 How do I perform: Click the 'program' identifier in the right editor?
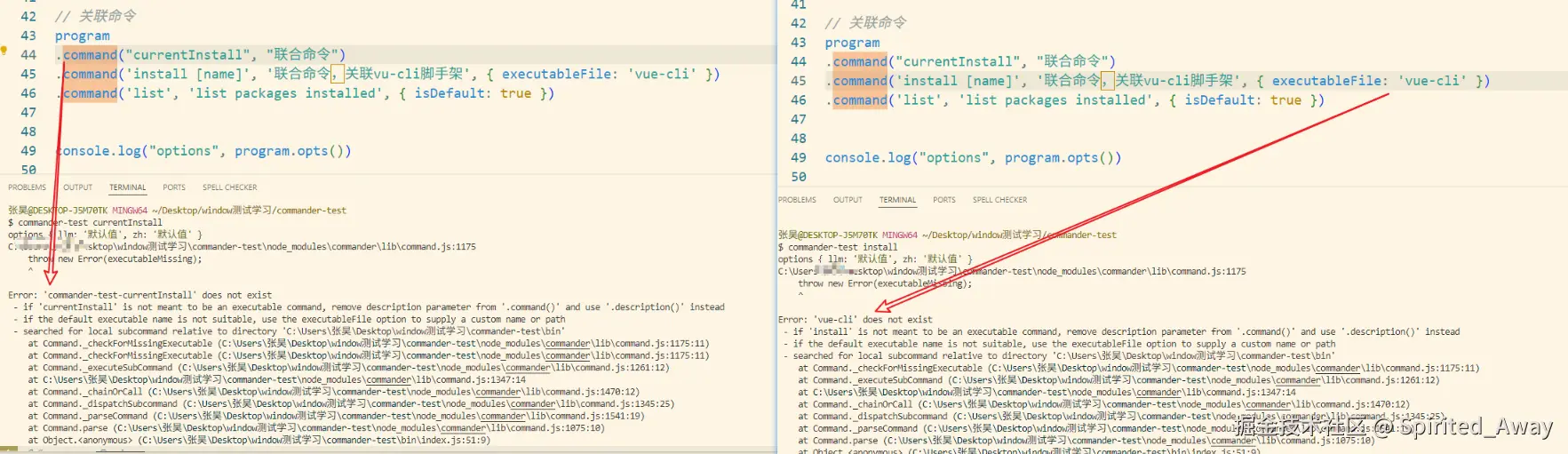852,43
